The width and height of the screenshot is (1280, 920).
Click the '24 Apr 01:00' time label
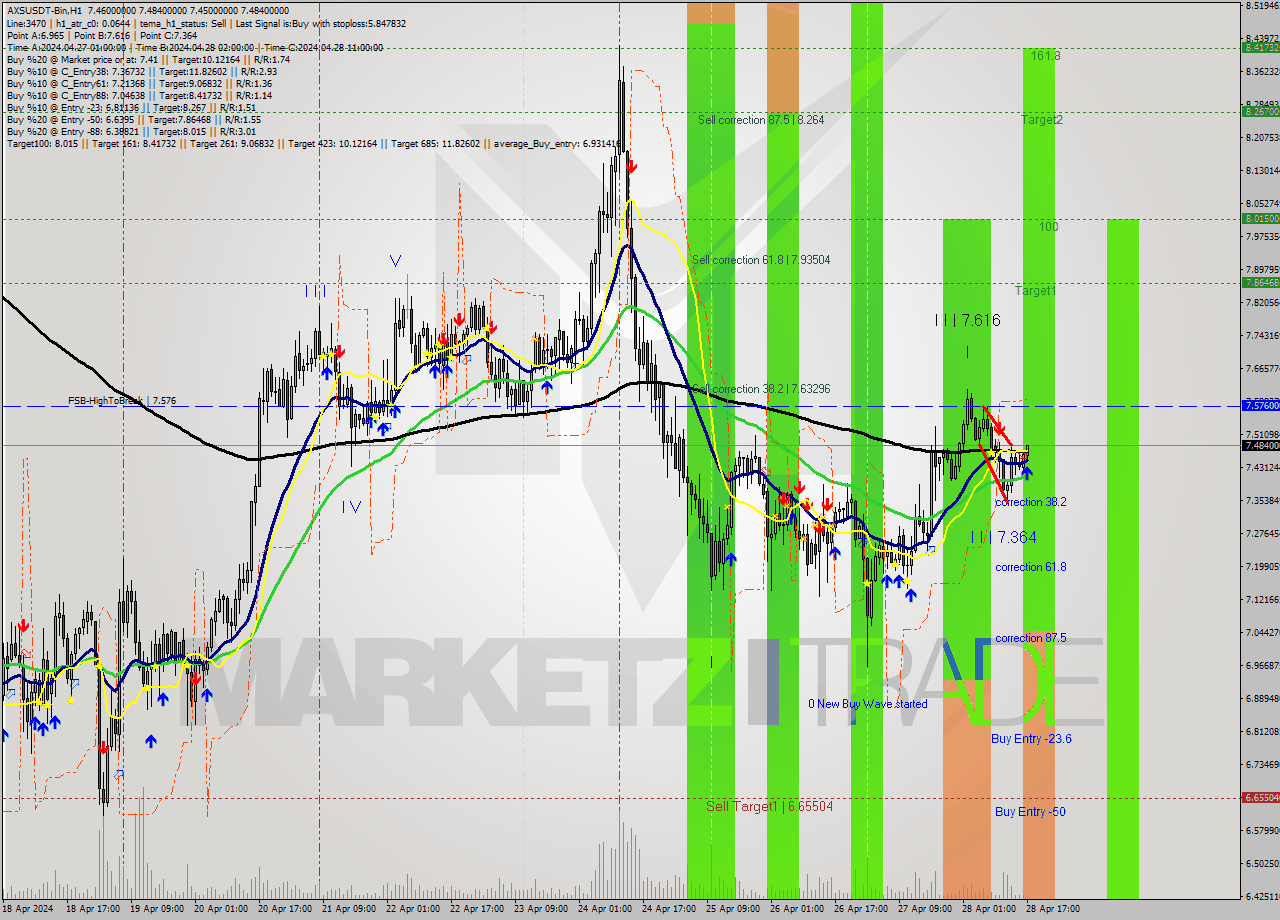click(x=605, y=909)
